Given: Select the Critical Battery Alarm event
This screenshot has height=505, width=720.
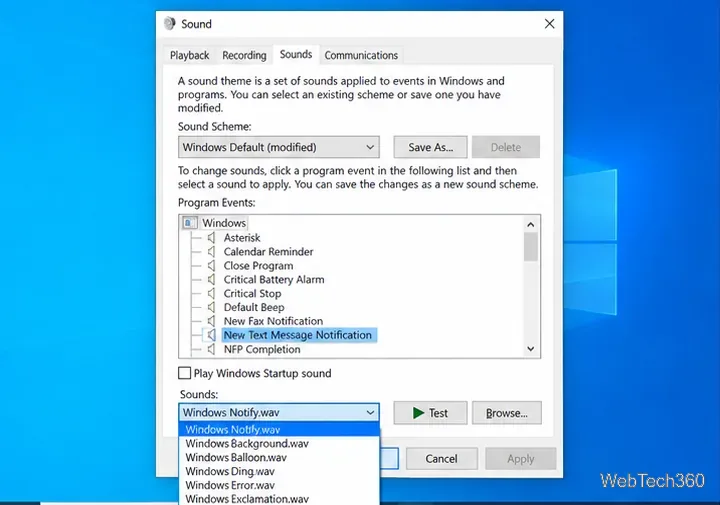Looking at the screenshot, I should coord(274,280).
